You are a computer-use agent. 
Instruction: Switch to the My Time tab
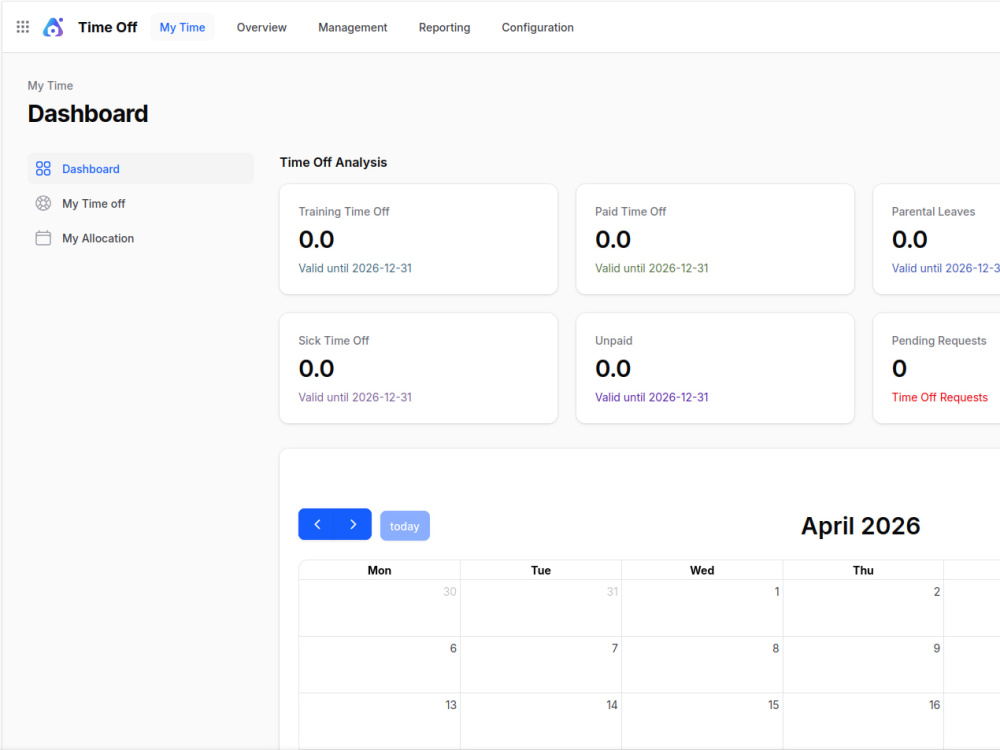[x=182, y=27]
